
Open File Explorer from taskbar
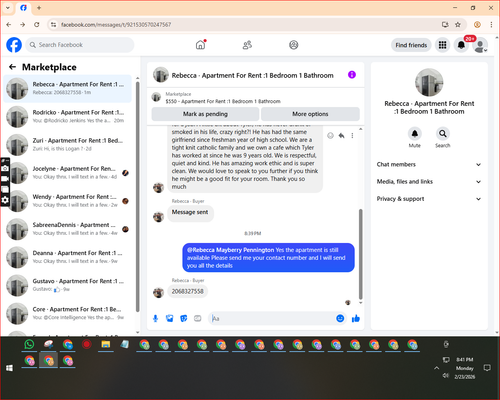(106, 344)
